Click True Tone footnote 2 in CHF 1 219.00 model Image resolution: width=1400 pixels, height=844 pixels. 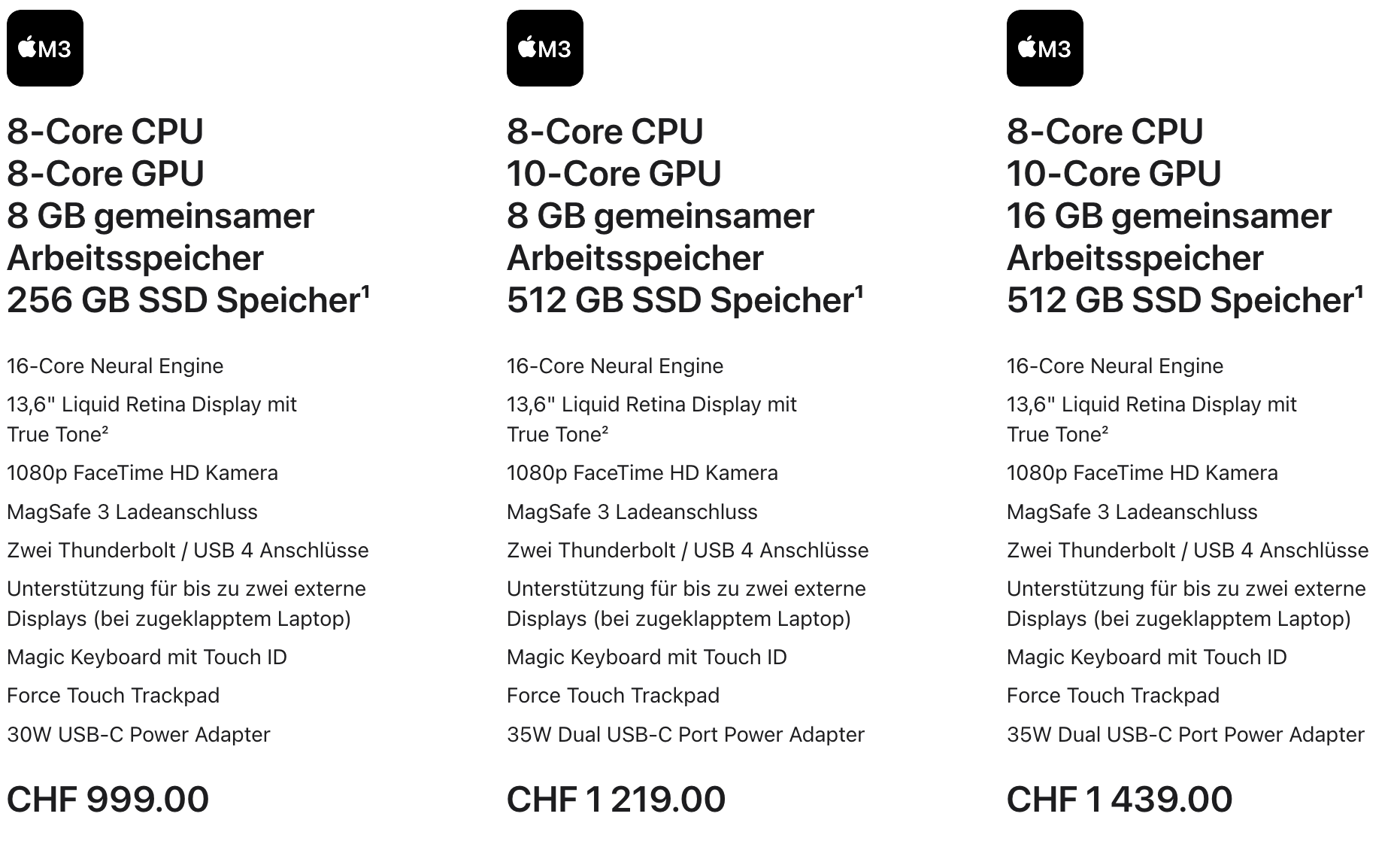[x=605, y=429]
